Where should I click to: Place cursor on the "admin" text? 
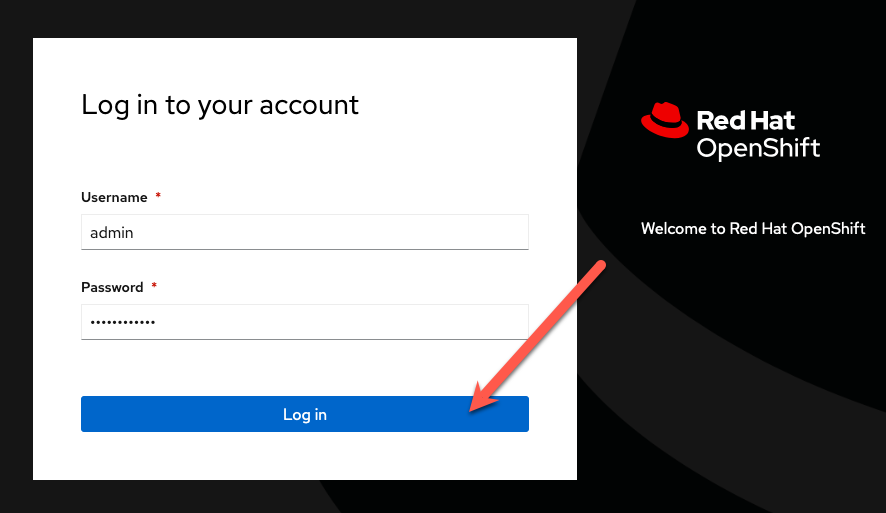point(112,233)
